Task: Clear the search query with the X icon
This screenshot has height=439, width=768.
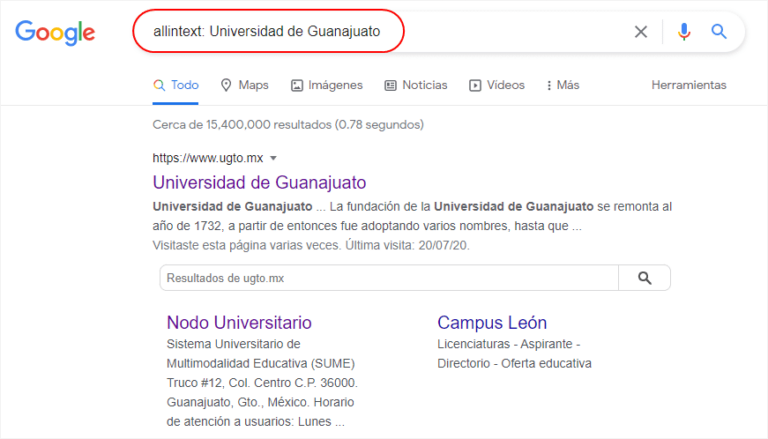Action: pos(641,32)
